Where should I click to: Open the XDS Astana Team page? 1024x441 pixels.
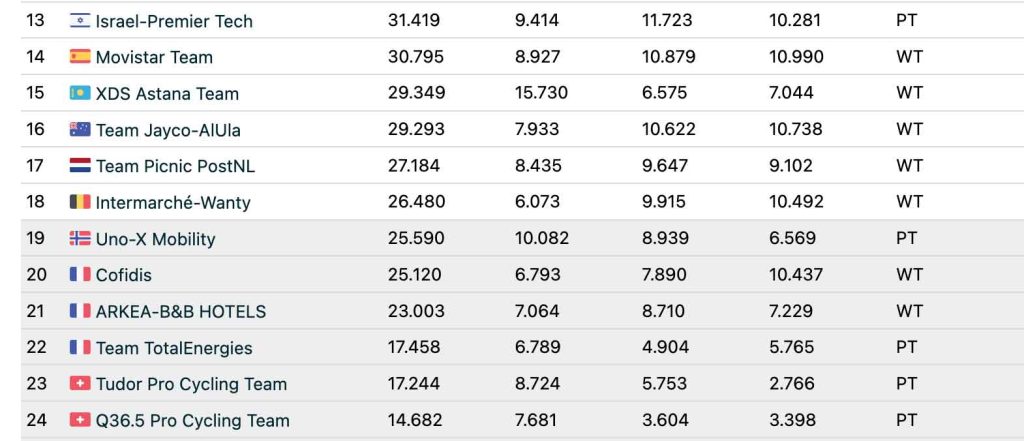(x=167, y=94)
